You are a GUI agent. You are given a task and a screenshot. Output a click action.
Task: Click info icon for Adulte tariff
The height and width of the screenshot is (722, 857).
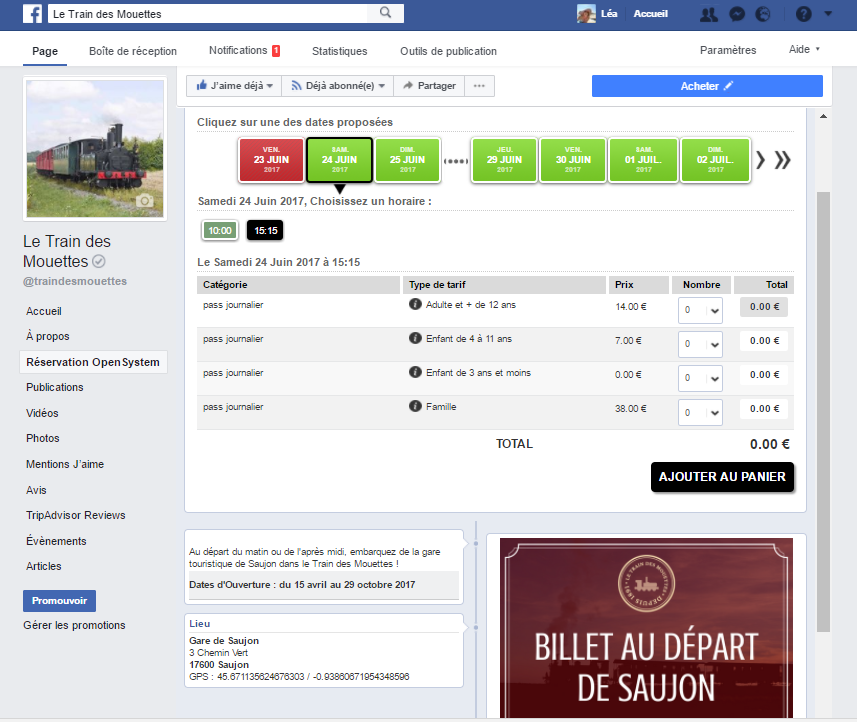415,304
